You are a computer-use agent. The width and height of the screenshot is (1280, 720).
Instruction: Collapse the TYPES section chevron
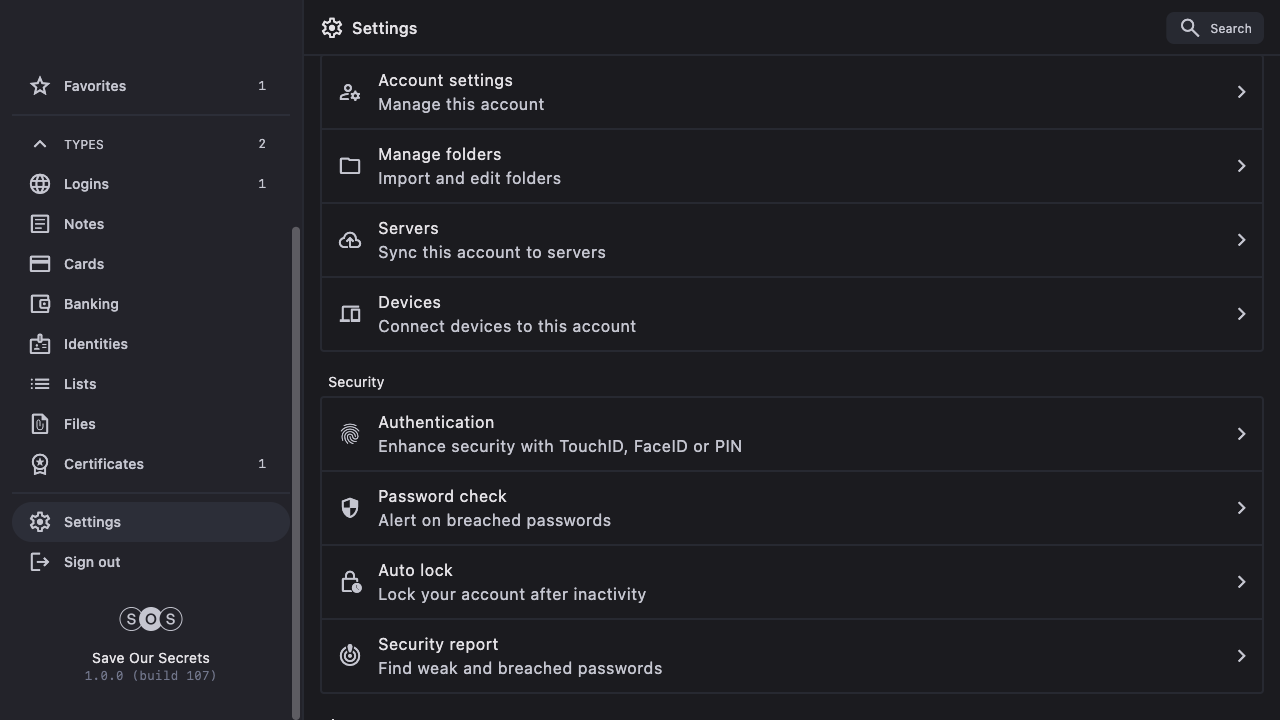pyautogui.click(x=40, y=144)
